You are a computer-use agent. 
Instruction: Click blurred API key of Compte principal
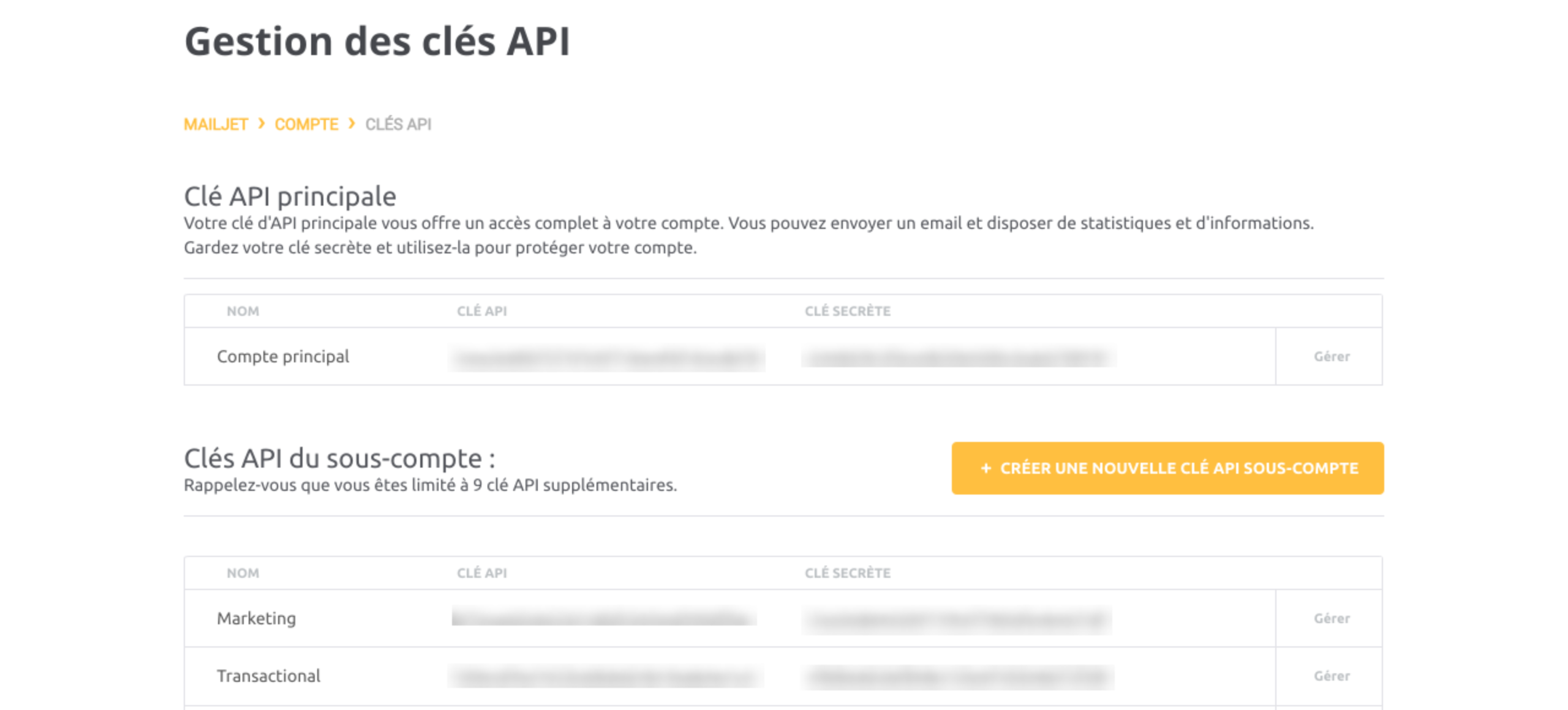(606, 358)
